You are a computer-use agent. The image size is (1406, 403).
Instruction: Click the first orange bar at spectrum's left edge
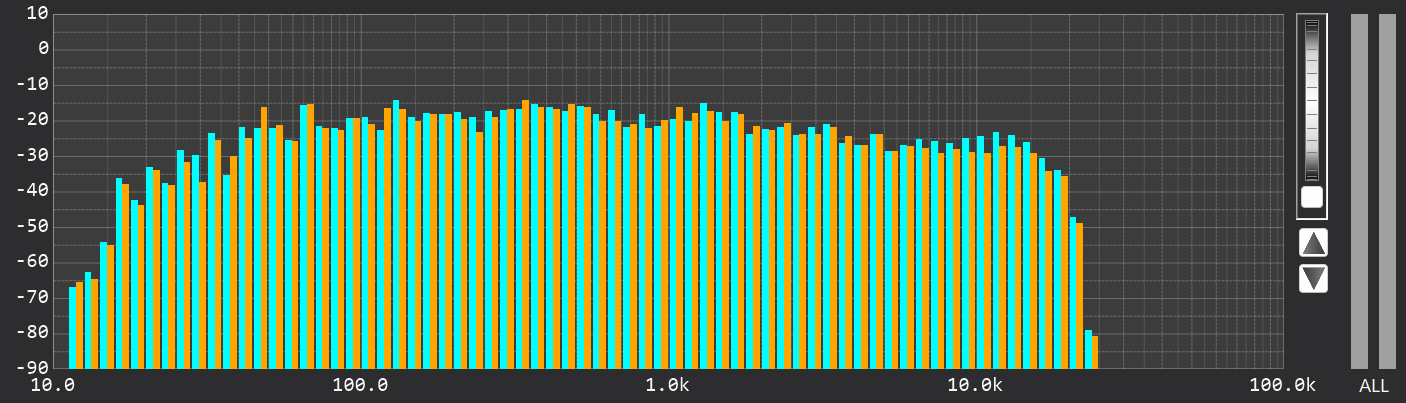(x=79, y=325)
